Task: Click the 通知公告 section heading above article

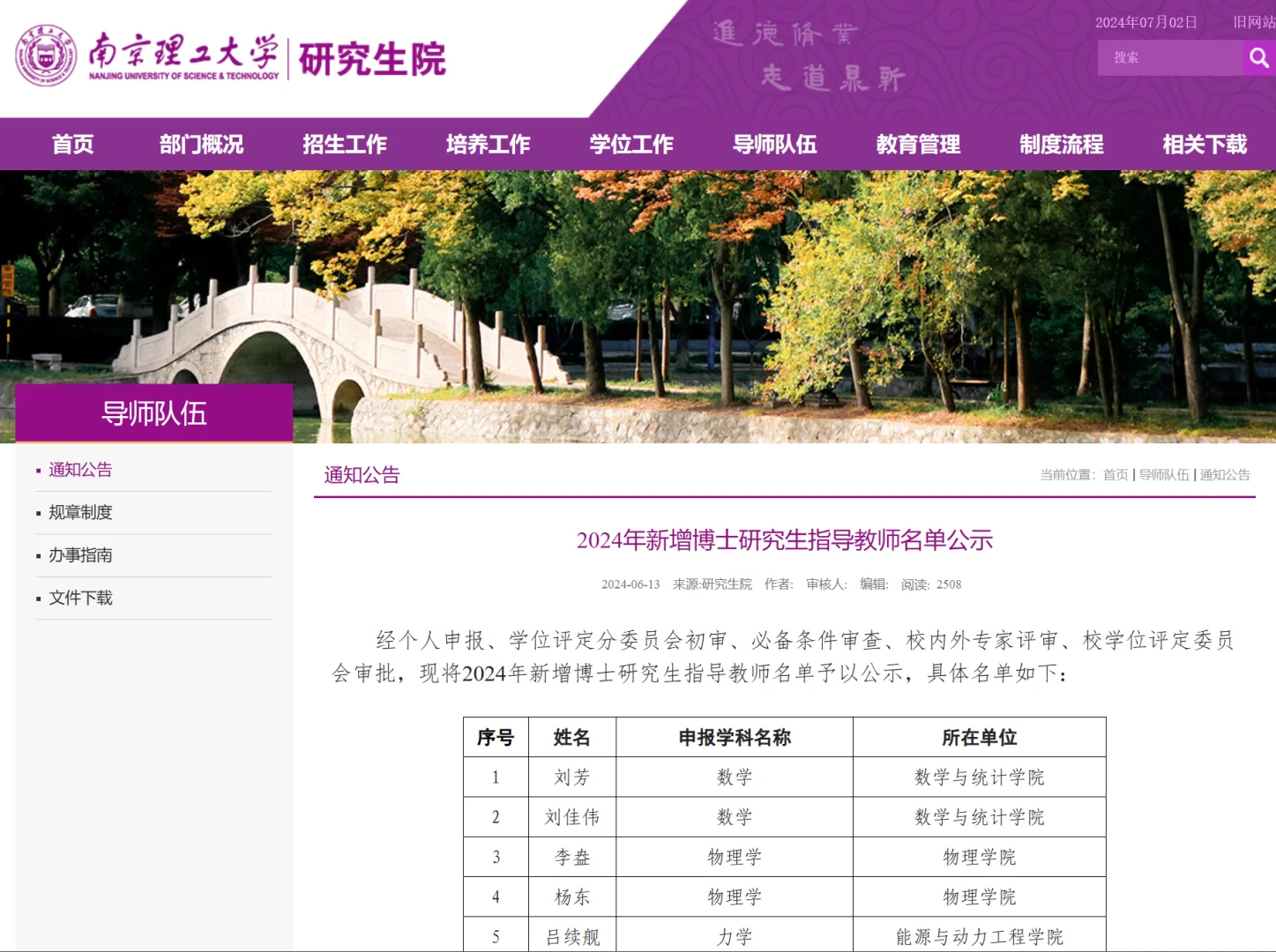Action: click(362, 475)
